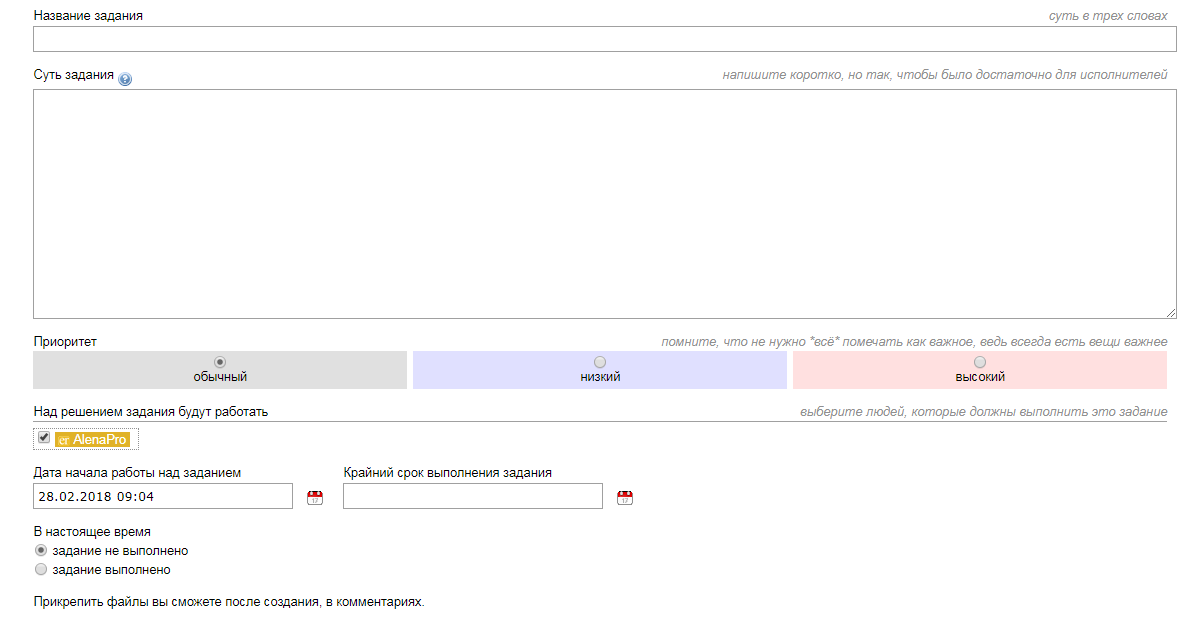Click the Суть задания label
This screenshot has width=1193, height=617.
click(74, 75)
